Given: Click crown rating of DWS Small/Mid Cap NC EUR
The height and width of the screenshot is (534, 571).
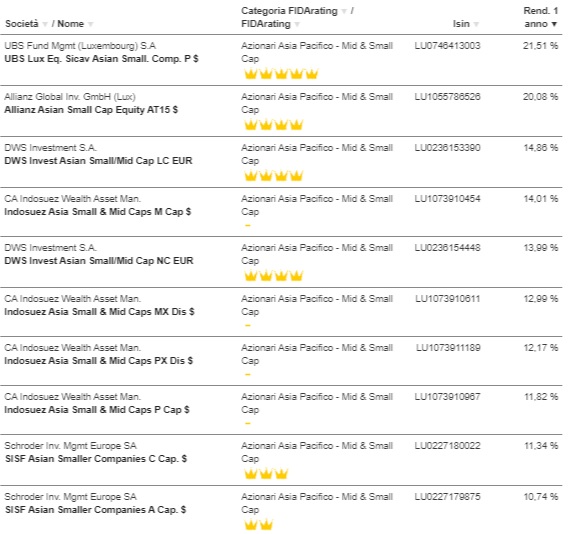Looking at the screenshot, I should click(273, 276).
